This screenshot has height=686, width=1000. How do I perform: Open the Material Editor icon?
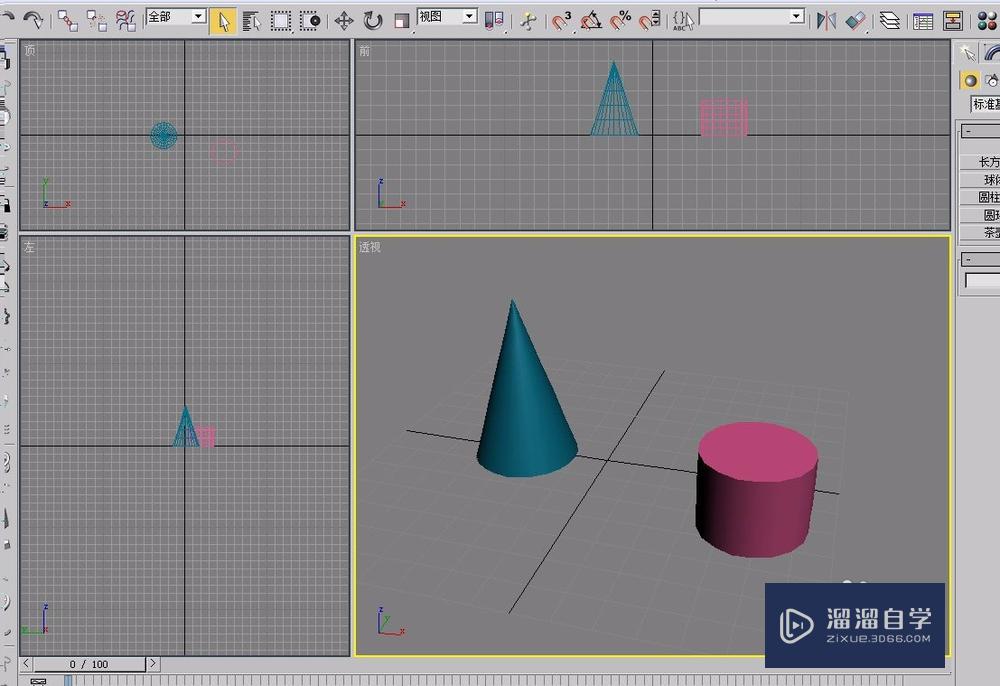pyautogui.click(x=986, y=20)
